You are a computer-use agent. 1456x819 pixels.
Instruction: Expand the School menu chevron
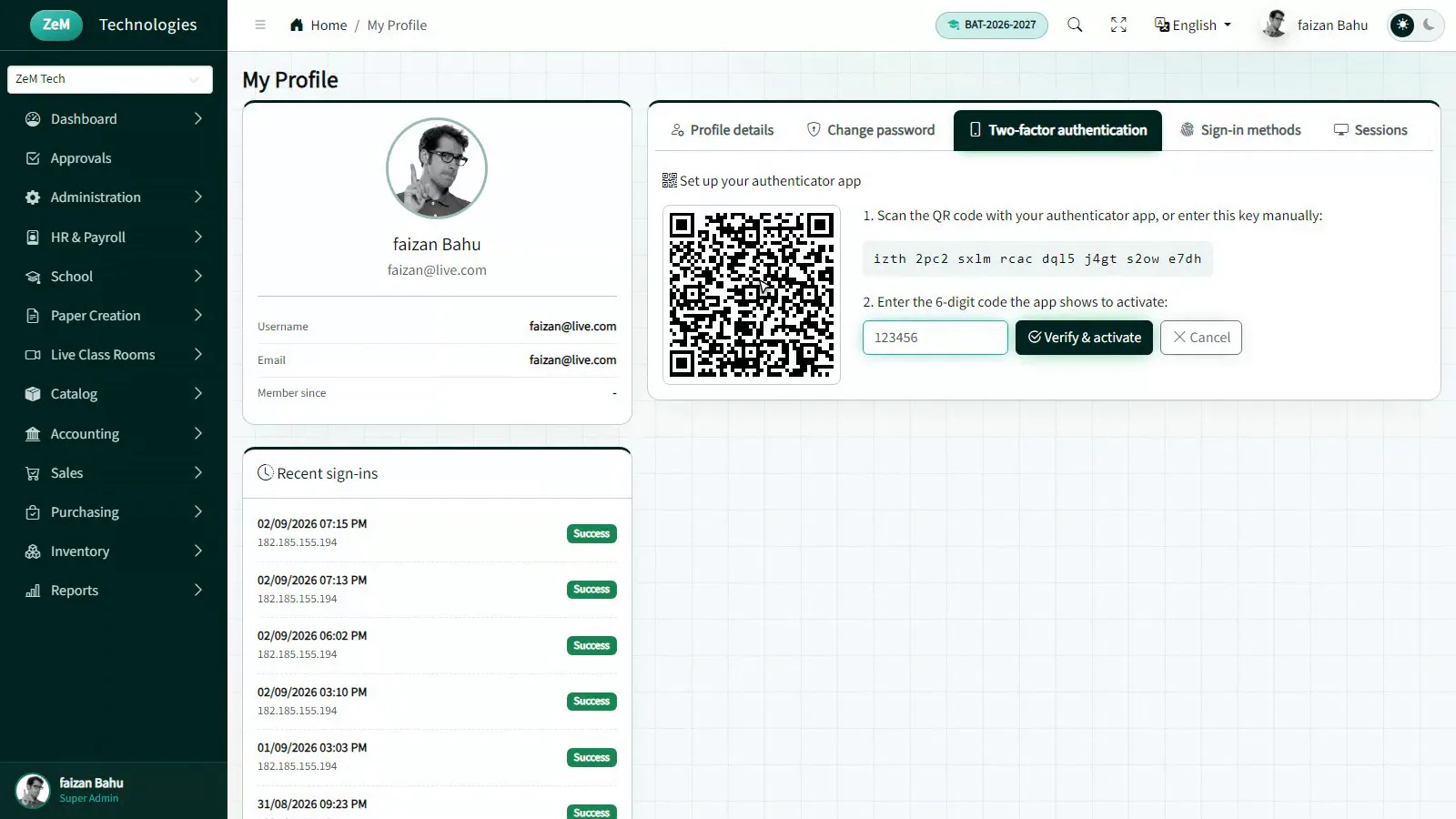click(x=197, y=277)
